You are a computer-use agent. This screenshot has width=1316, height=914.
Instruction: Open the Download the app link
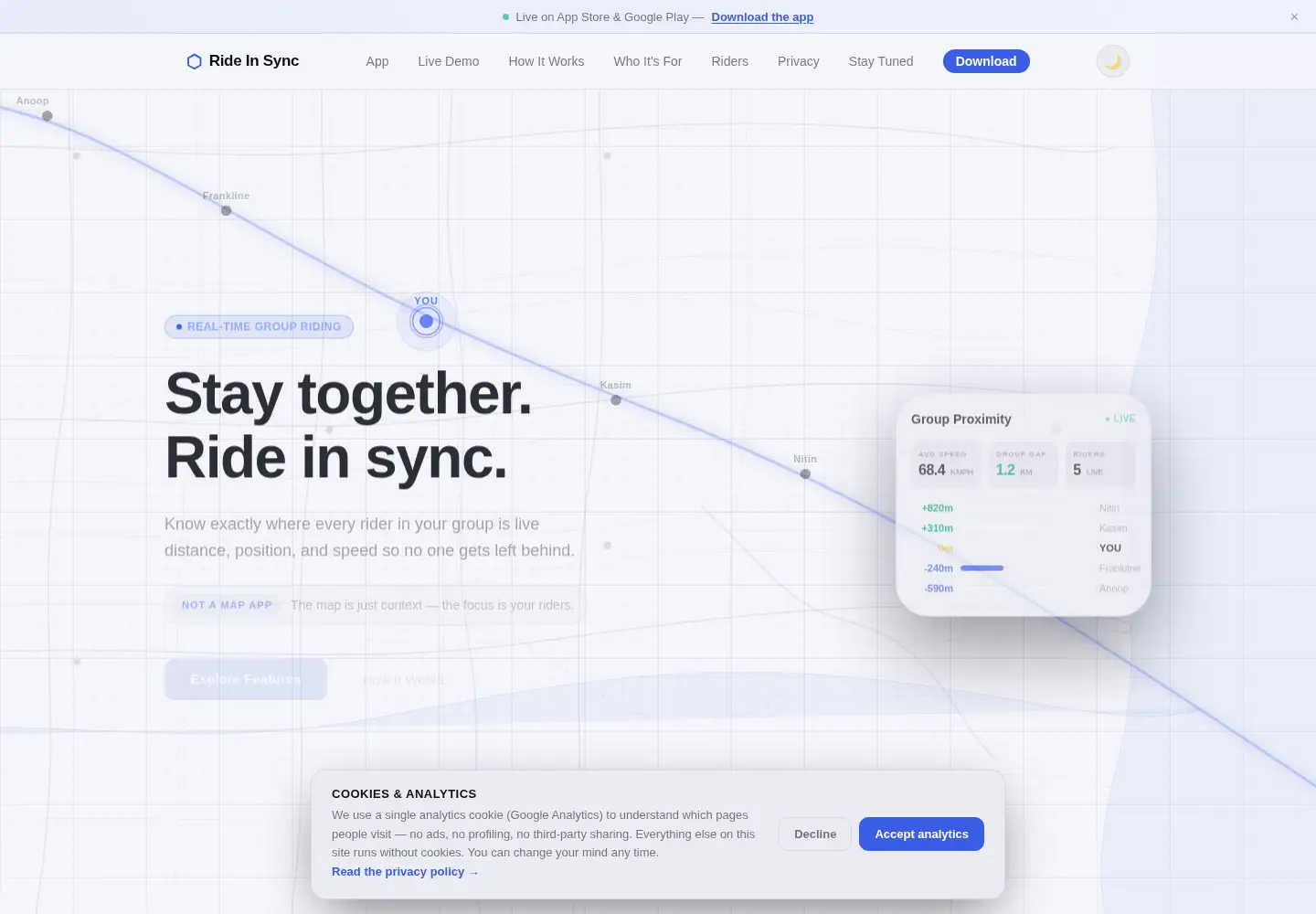click(762, 16)
